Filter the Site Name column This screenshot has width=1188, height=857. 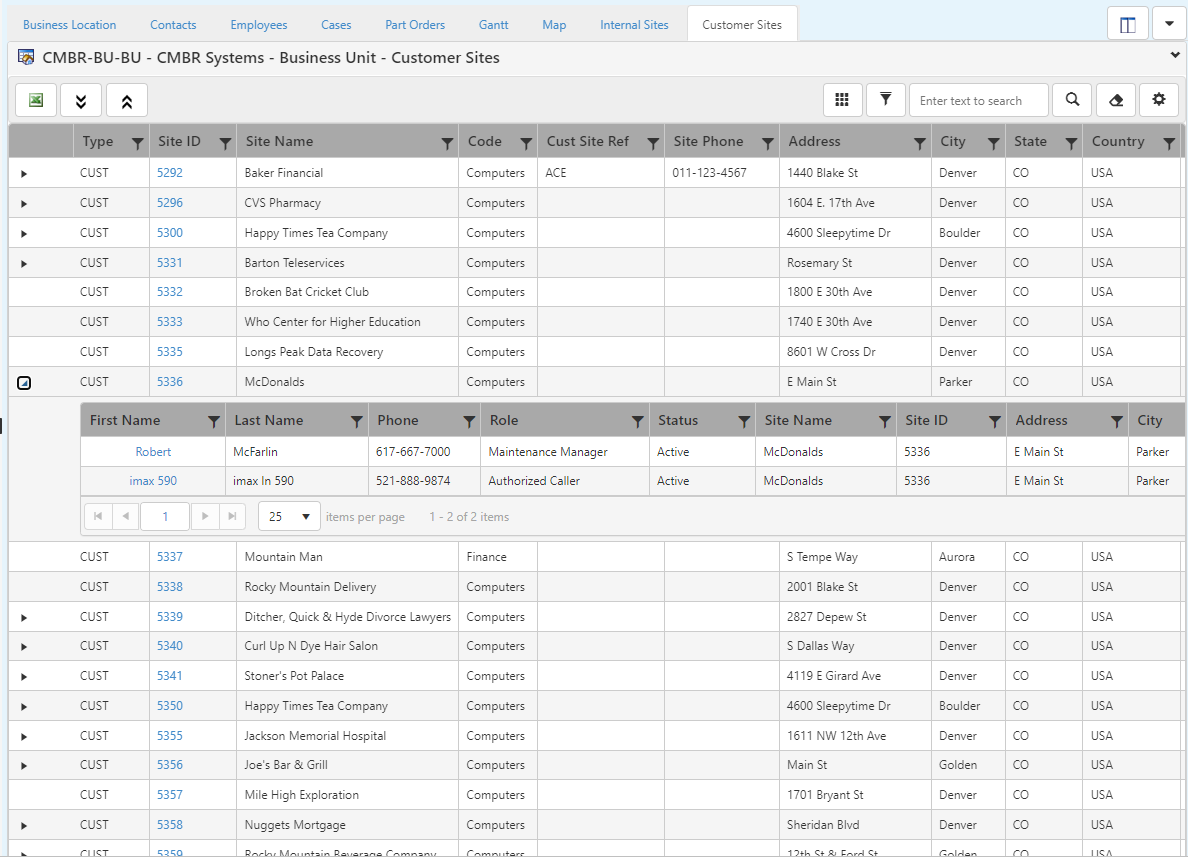click(x=447, y=143)
